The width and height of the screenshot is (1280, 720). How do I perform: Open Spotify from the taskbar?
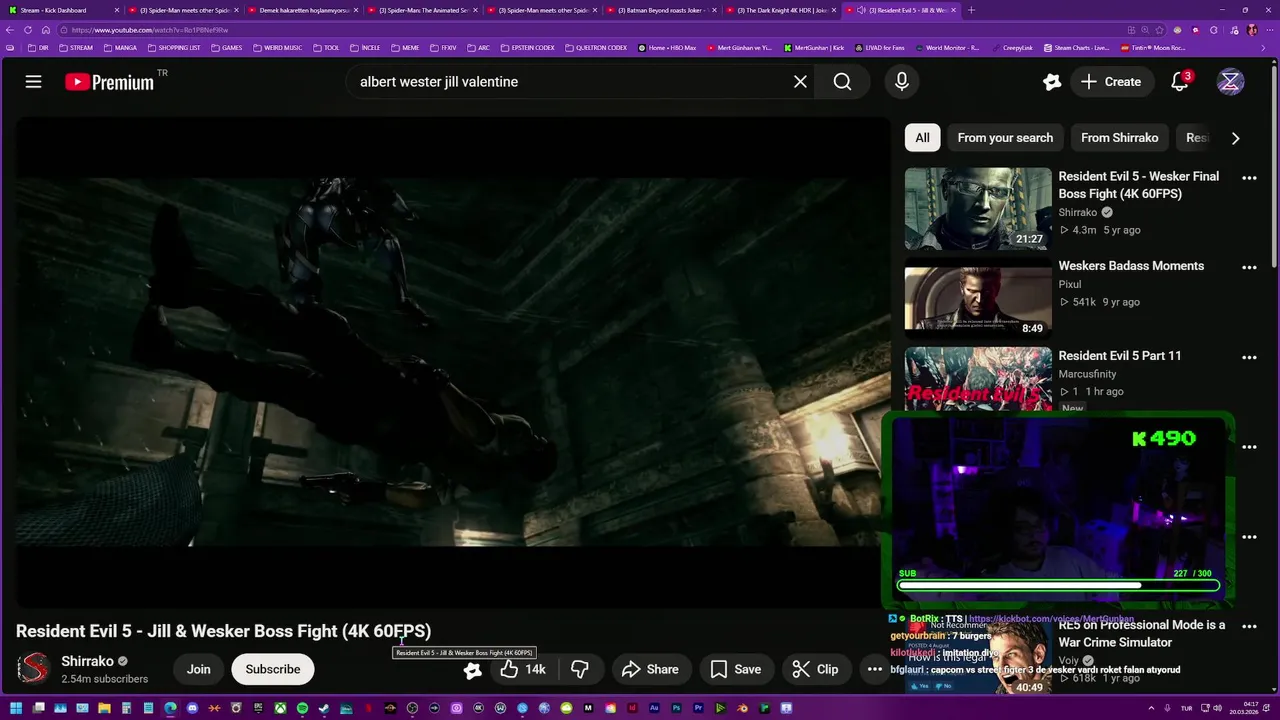click(x=302, y=708)
